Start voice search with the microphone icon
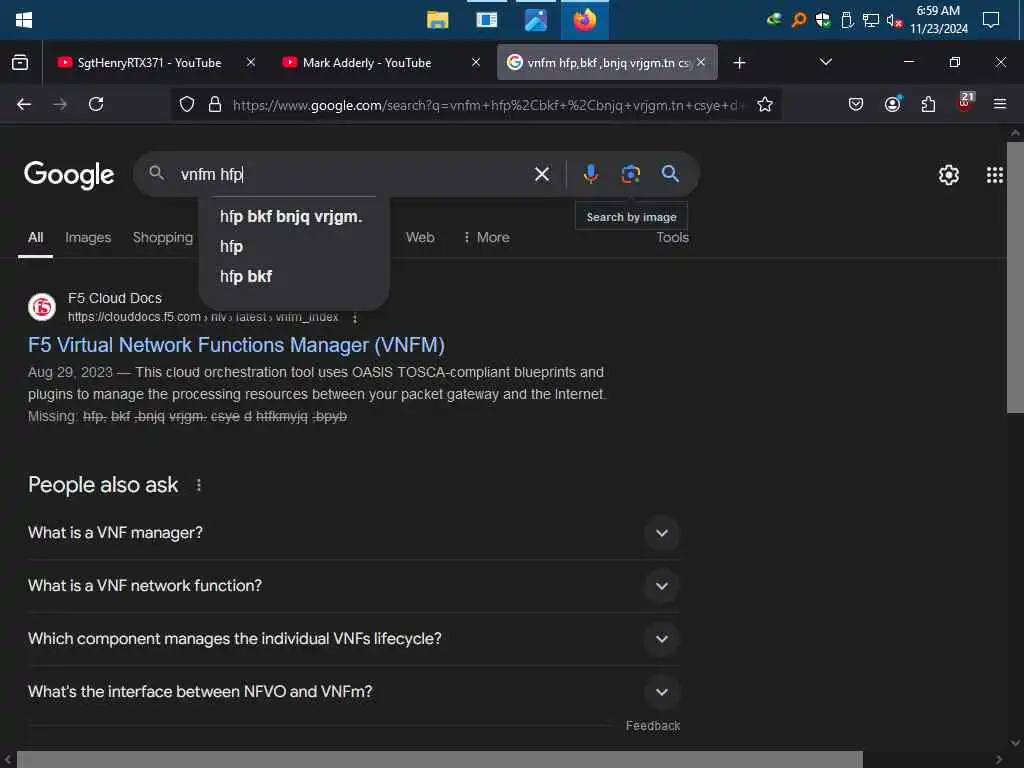 pyautogui.click(x=590, y=174)
